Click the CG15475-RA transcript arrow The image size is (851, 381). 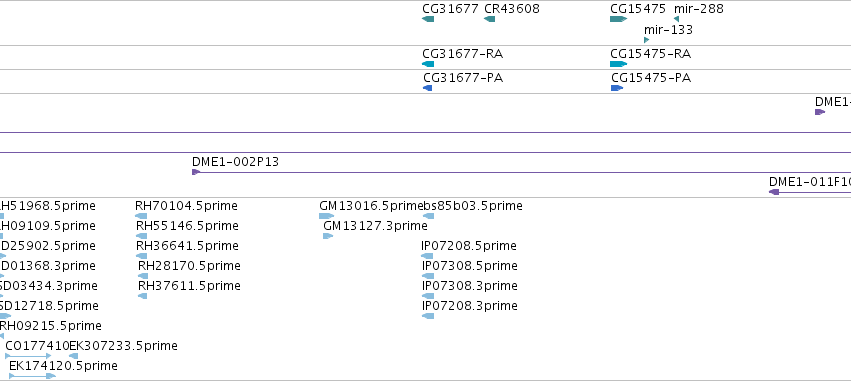click(x=618, y=64)
